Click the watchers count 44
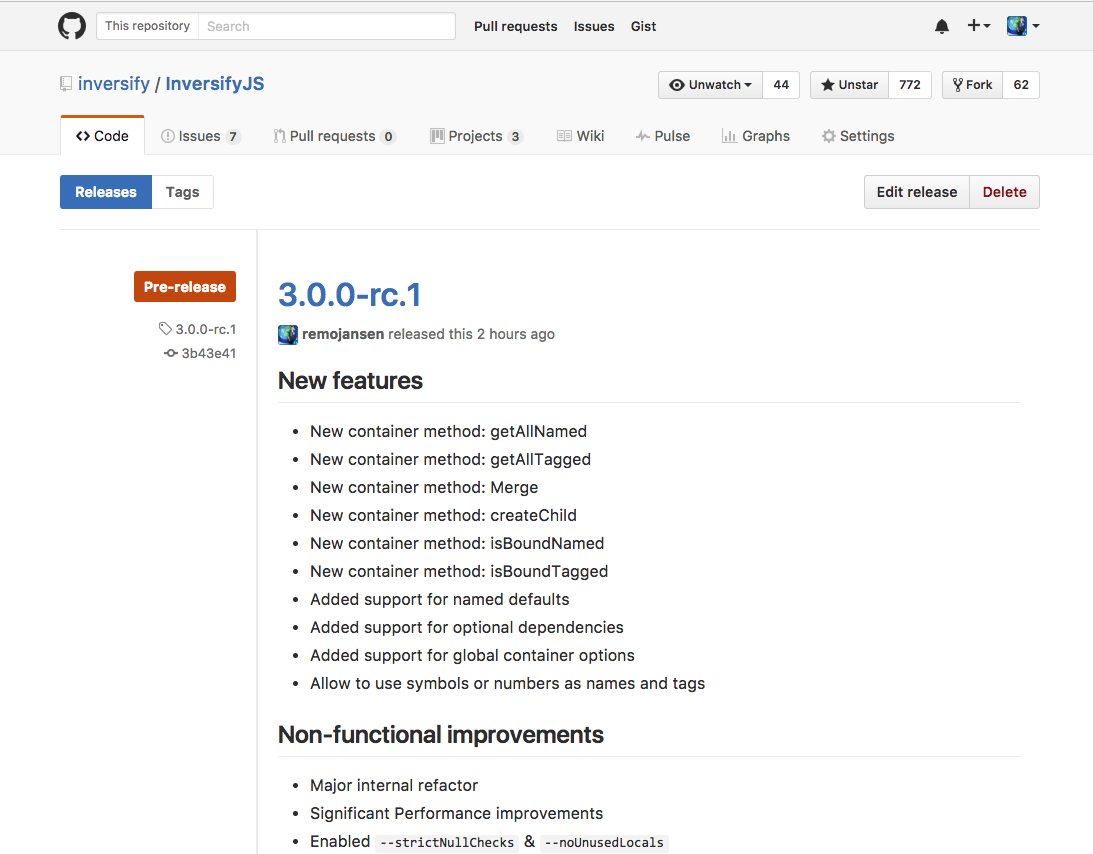Viewport: 1093px width, 854px height. pyautogui.click(x=781, y=85)
